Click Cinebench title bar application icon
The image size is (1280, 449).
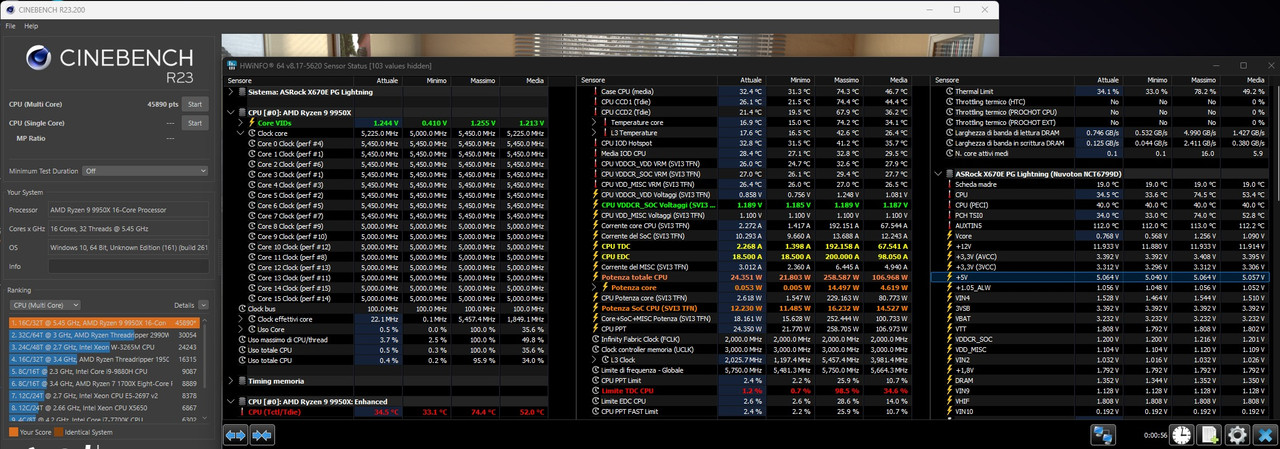click(x=10, y=8)
